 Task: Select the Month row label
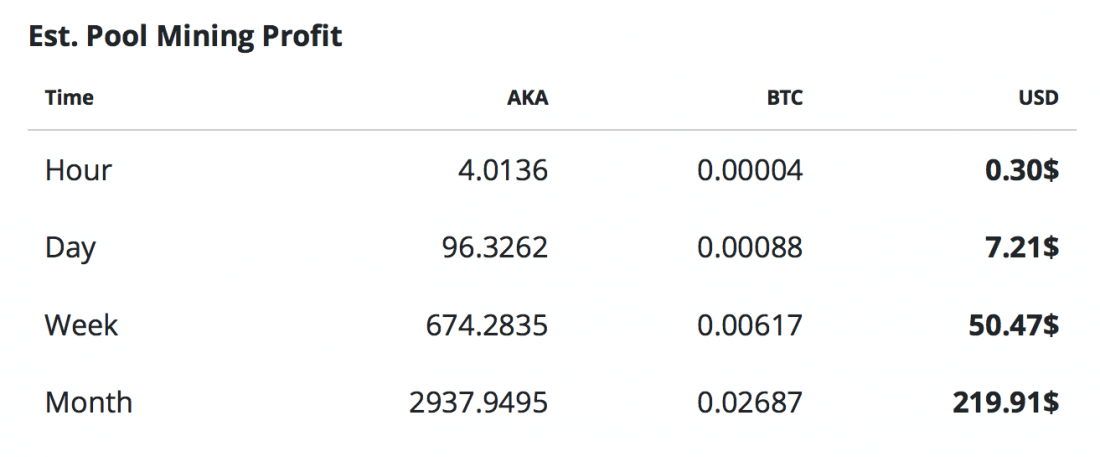88,402
